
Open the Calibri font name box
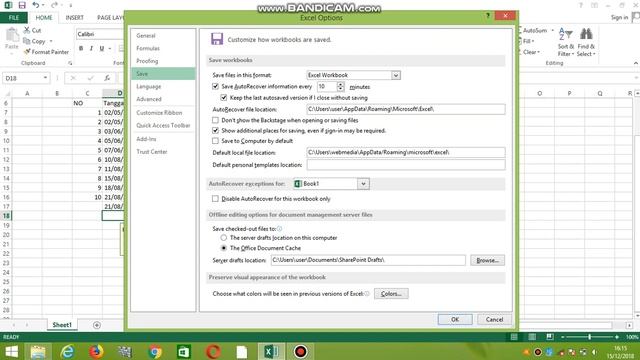(100, 34)
